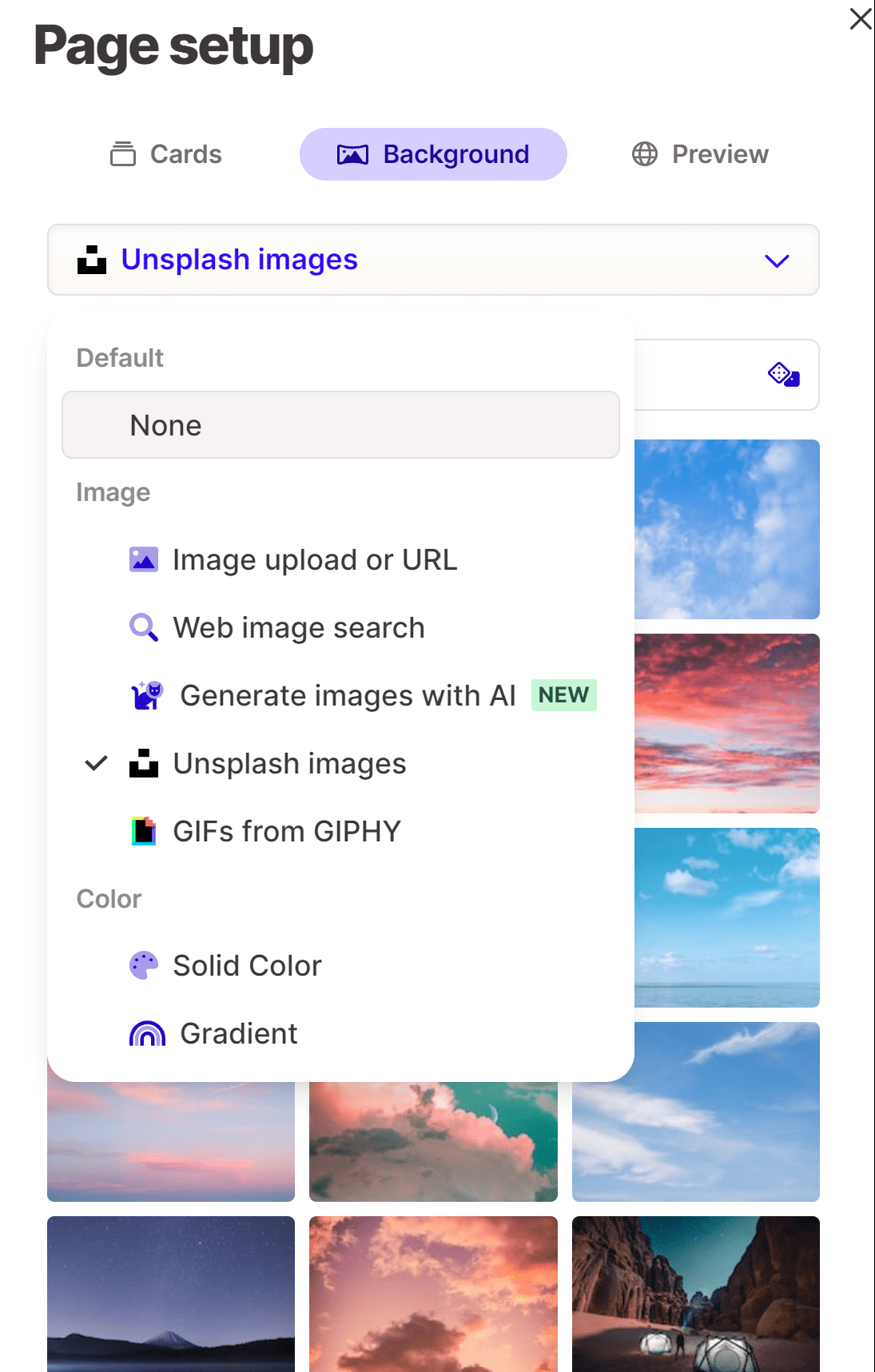
Task: Pick the orange pink clouds thumbnail
Action: point(433,1294)
